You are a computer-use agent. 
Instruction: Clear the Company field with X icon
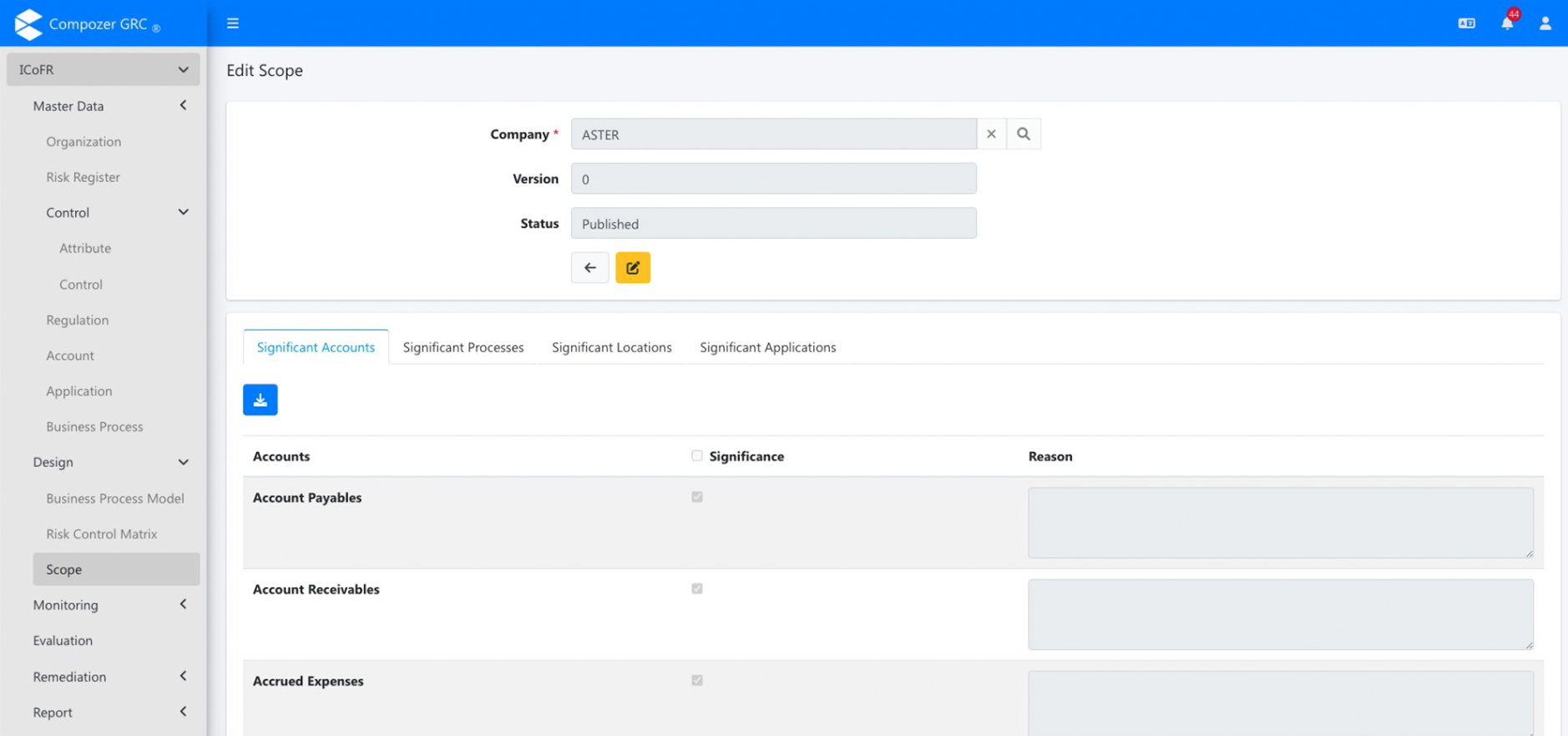991,134
